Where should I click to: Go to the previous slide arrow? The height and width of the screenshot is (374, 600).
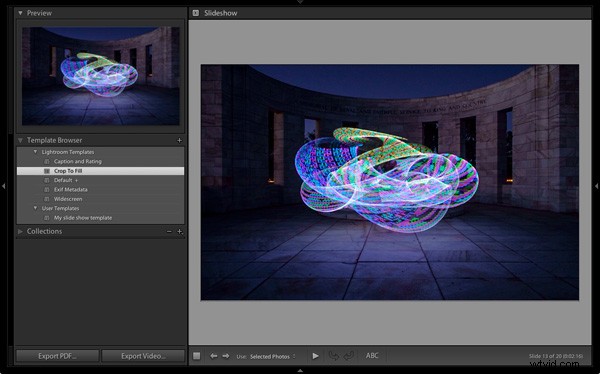pos(214,356)
